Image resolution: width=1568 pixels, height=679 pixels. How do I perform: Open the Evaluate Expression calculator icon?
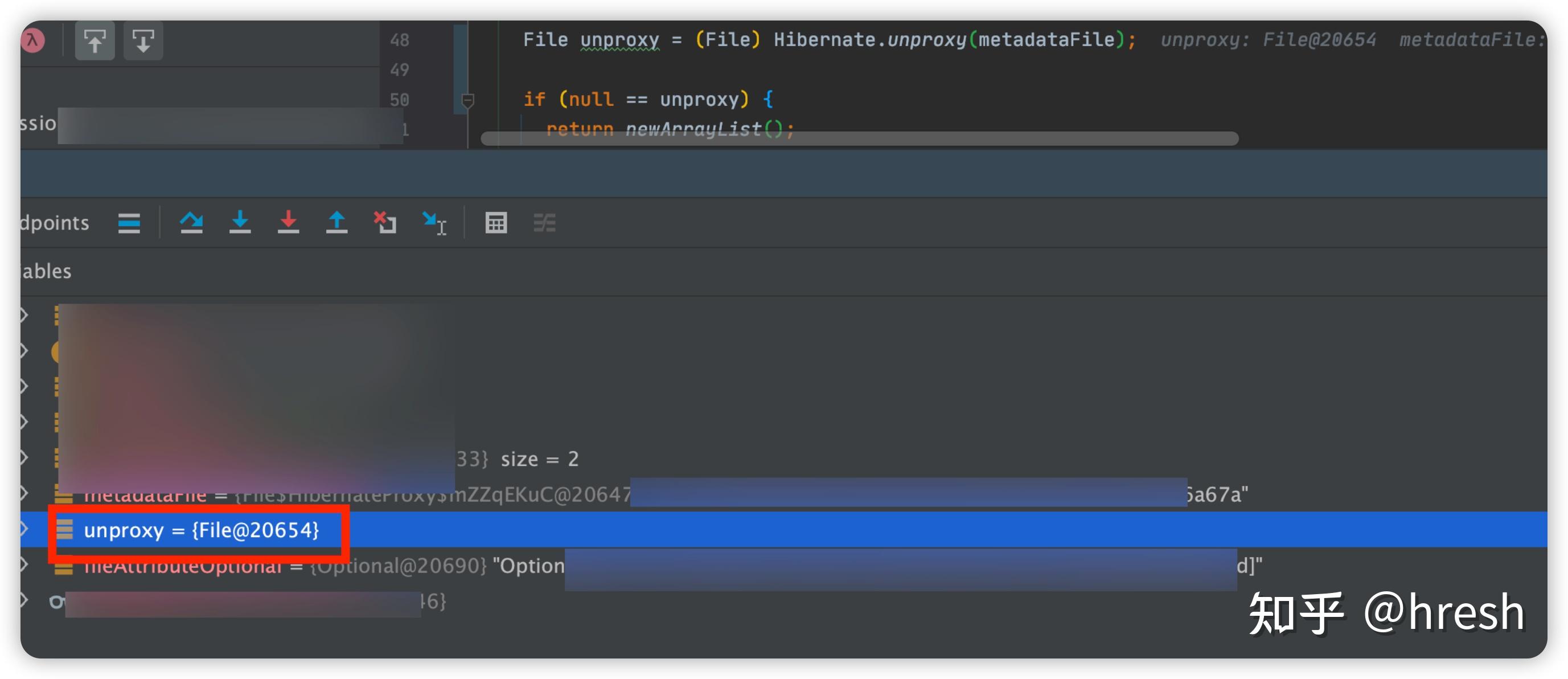495,223
